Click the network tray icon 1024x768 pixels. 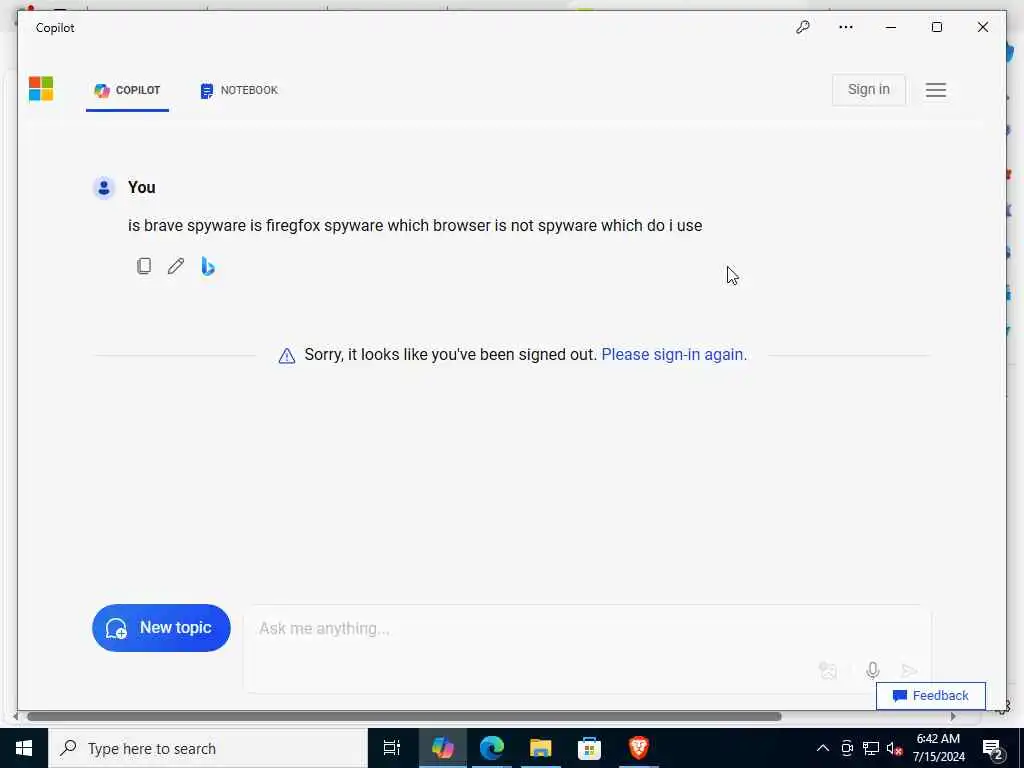(871, 748)
